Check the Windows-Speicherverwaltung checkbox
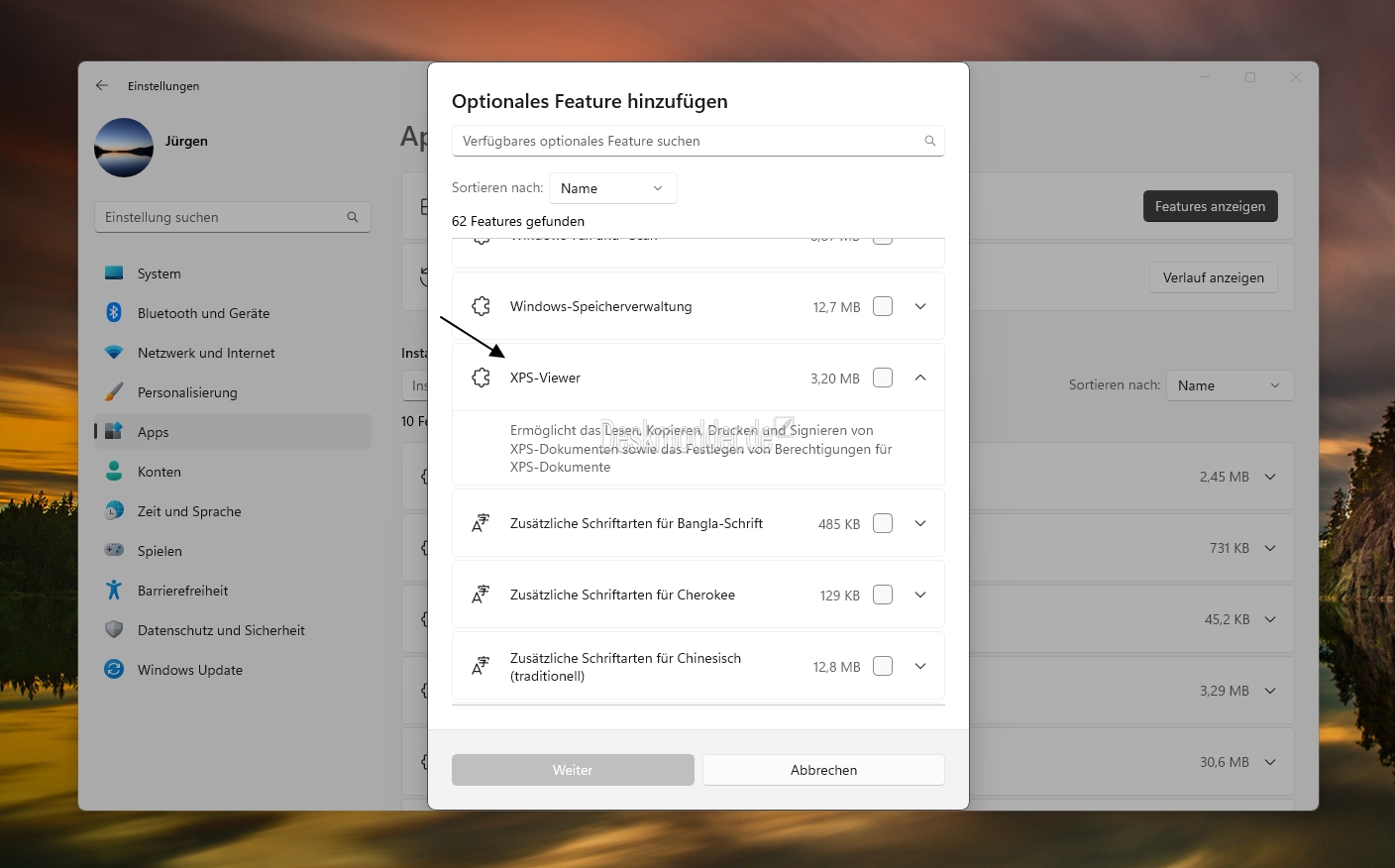 pos(883,306)
